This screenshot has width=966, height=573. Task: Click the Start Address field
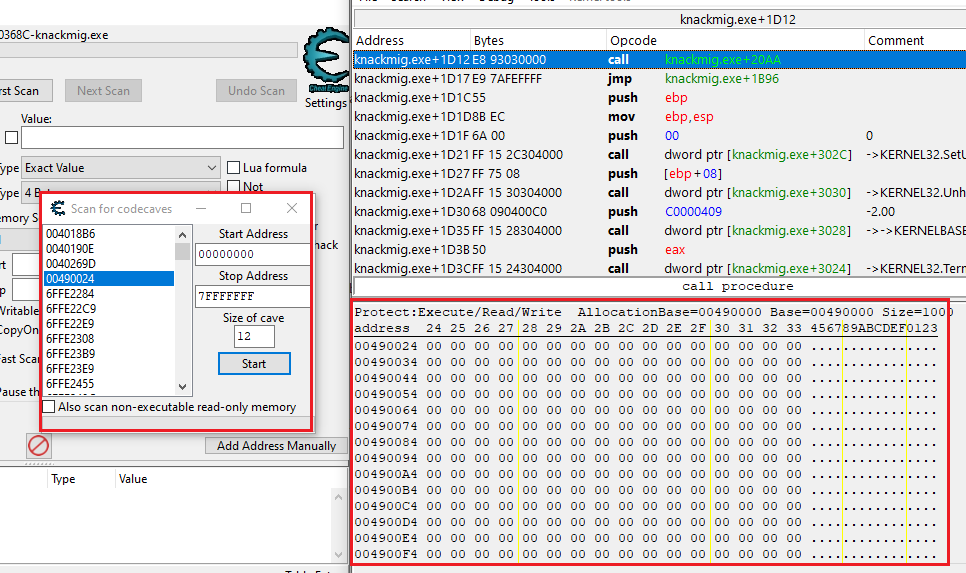click(253, 254)
